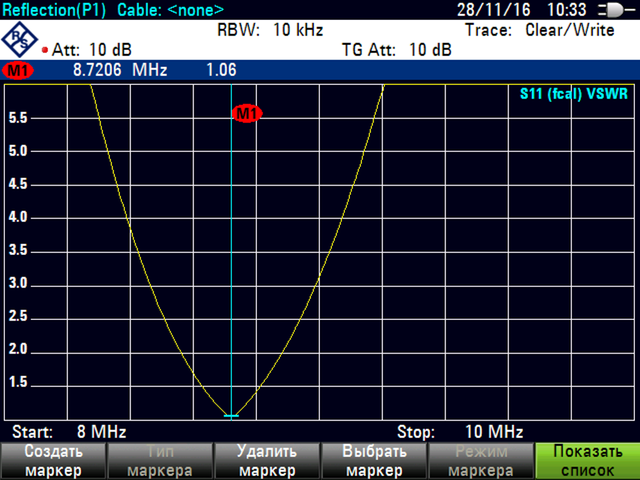Screen dimensions: 640x480
Task: Click the Rohde & Schwarz logo icon
Action: [20, 39]
